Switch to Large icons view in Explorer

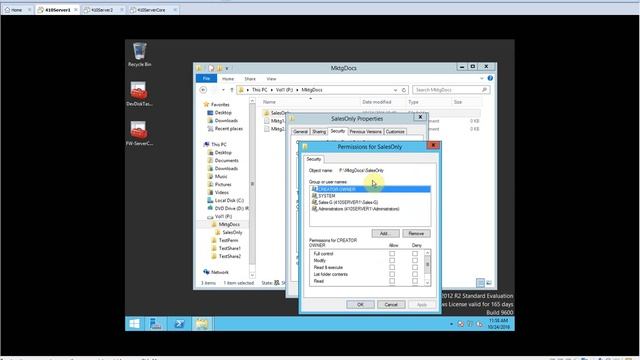(x=489, y=282)
